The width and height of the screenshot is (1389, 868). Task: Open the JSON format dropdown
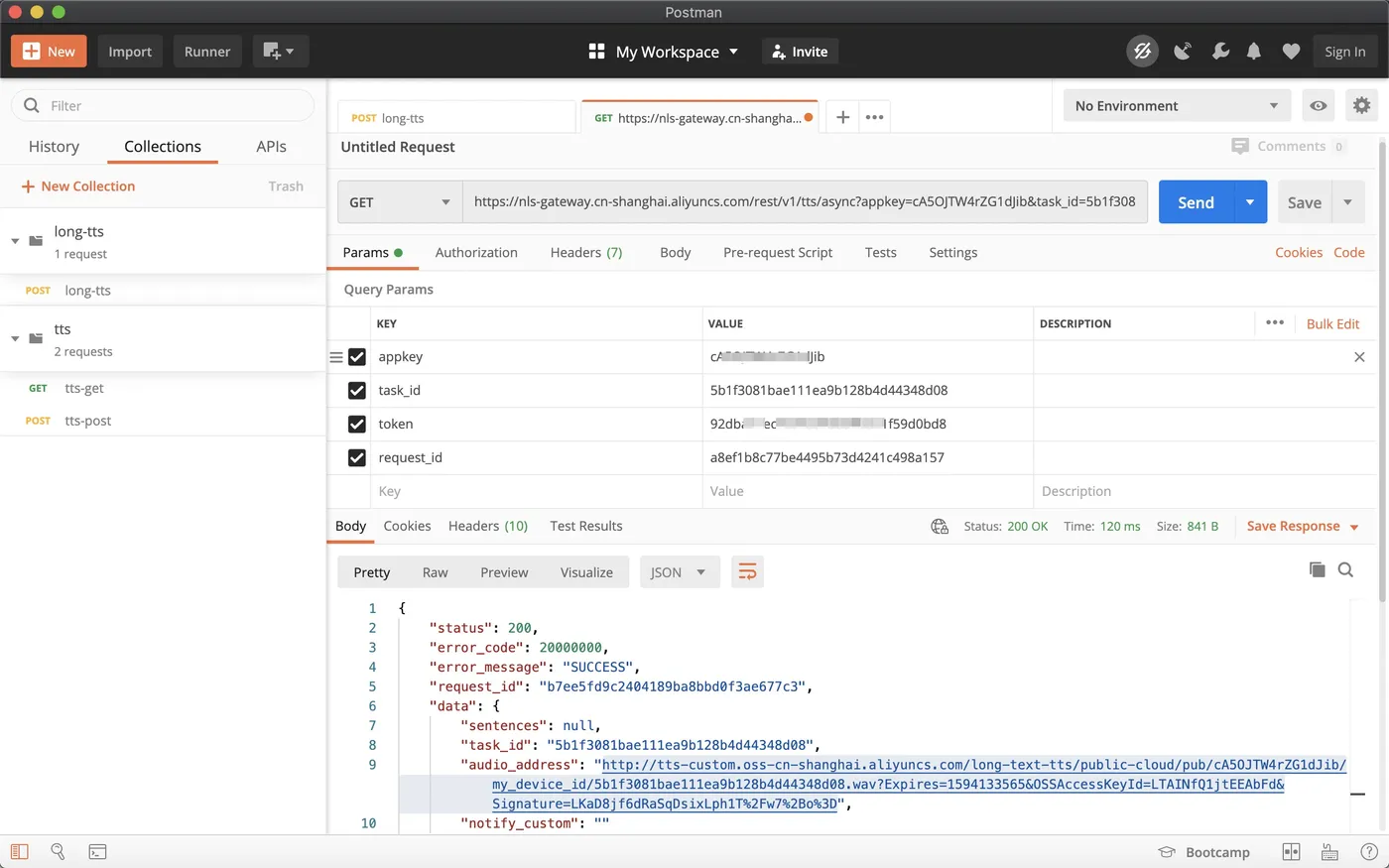click(680, 572)
